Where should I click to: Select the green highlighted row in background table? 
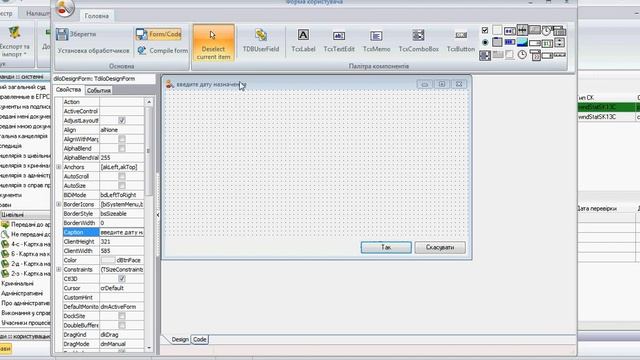point(608,107)
